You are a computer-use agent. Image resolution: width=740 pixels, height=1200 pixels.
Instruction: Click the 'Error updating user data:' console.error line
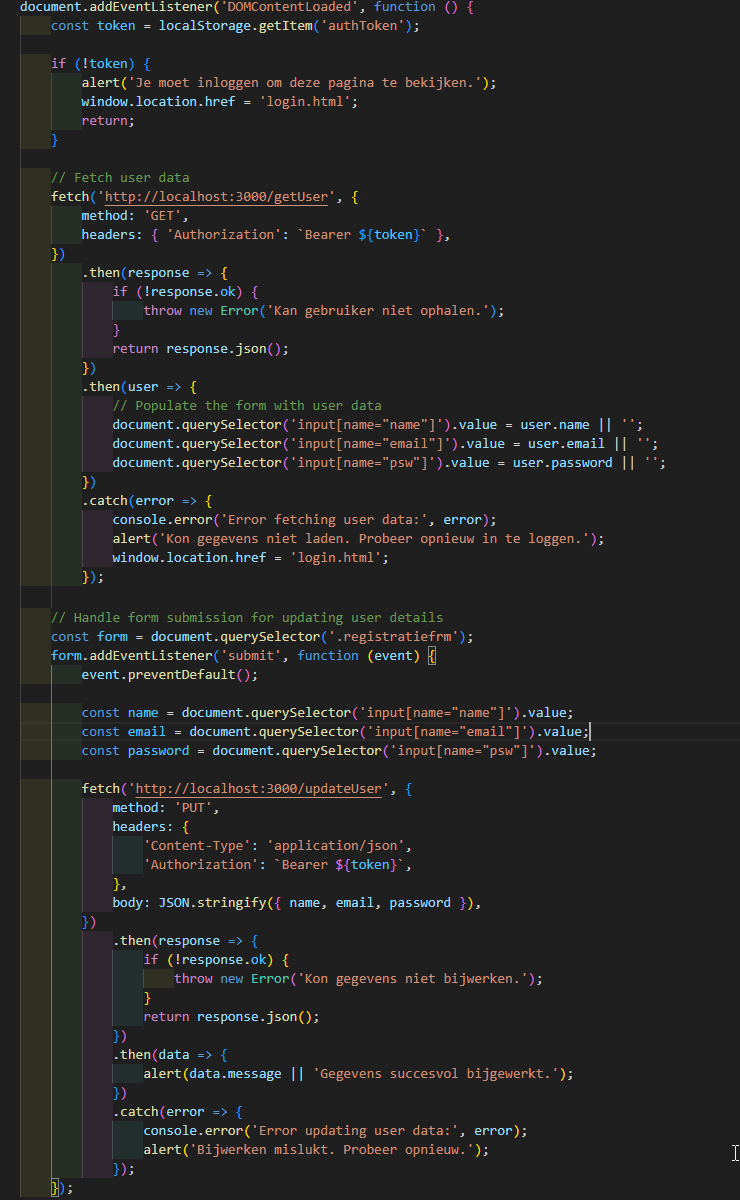pyautogui.click(x=334, y=1131)
